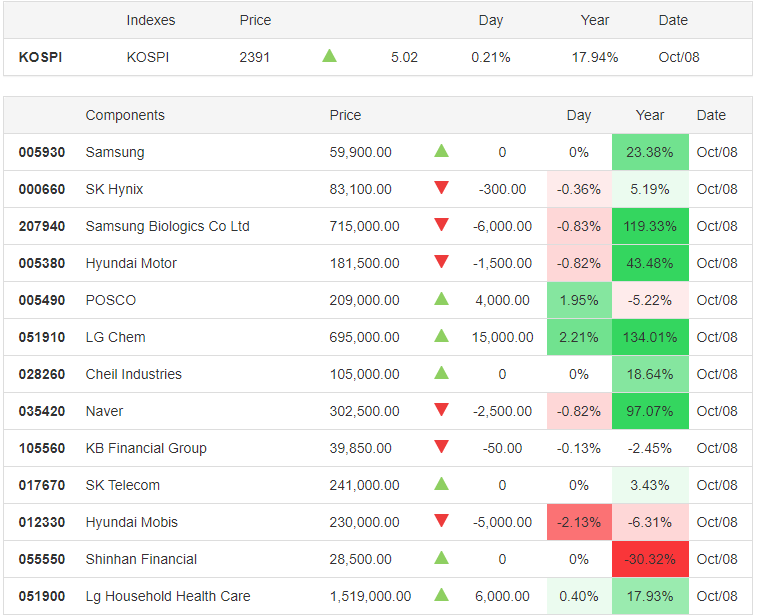The height and width of the screenshot is (615, 757).
Task: Click ticker code 051910
Action: [42, 337]
